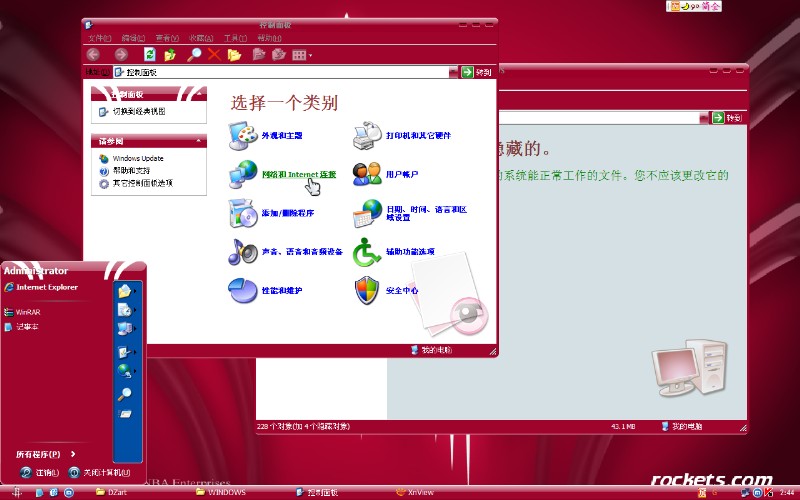Open 添加/删除程序 Add Remove Programs icon
The height and width of the screenshot is (500, 800).
pyautogui.click(x=243, y=213)
